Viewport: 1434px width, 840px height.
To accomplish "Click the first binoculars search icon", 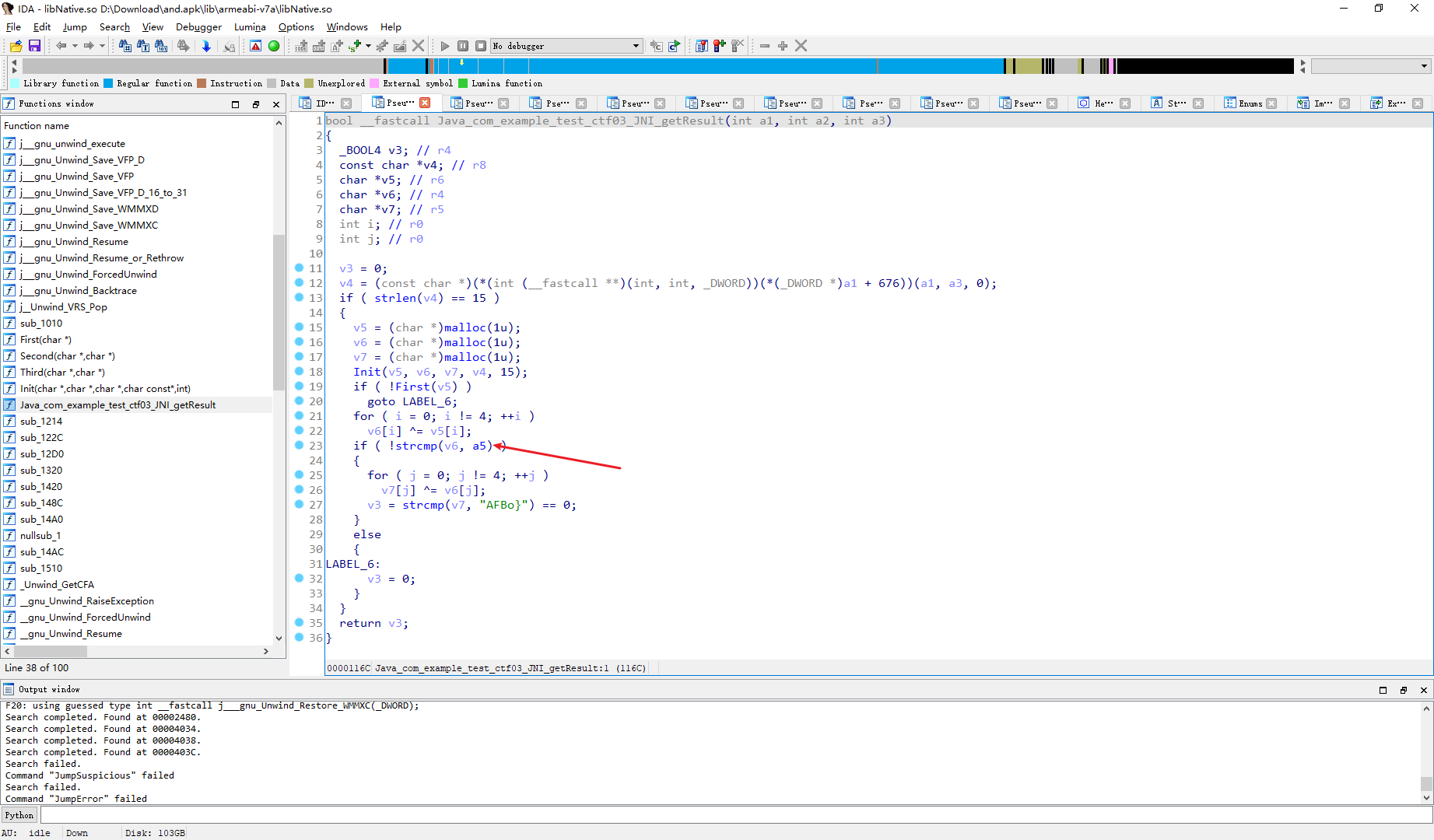I will click(x=124, y=46).
